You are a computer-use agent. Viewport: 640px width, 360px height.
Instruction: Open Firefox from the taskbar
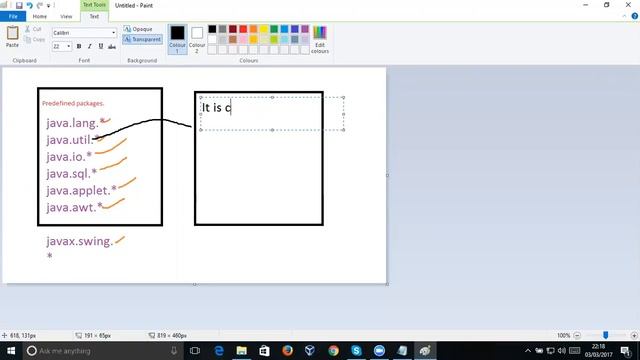pos(287,351)
